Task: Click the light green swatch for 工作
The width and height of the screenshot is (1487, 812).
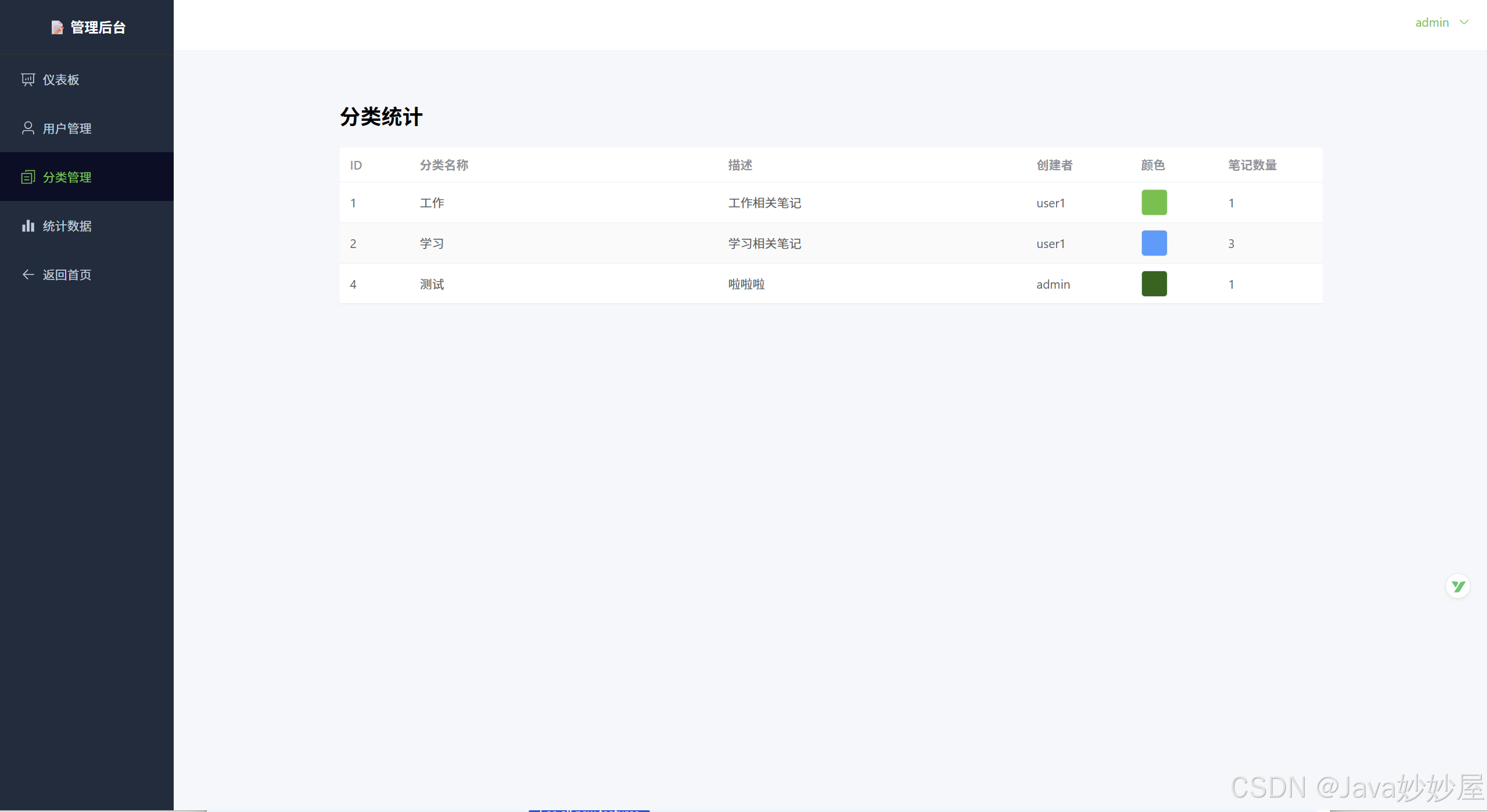Action: (1154, 203)
